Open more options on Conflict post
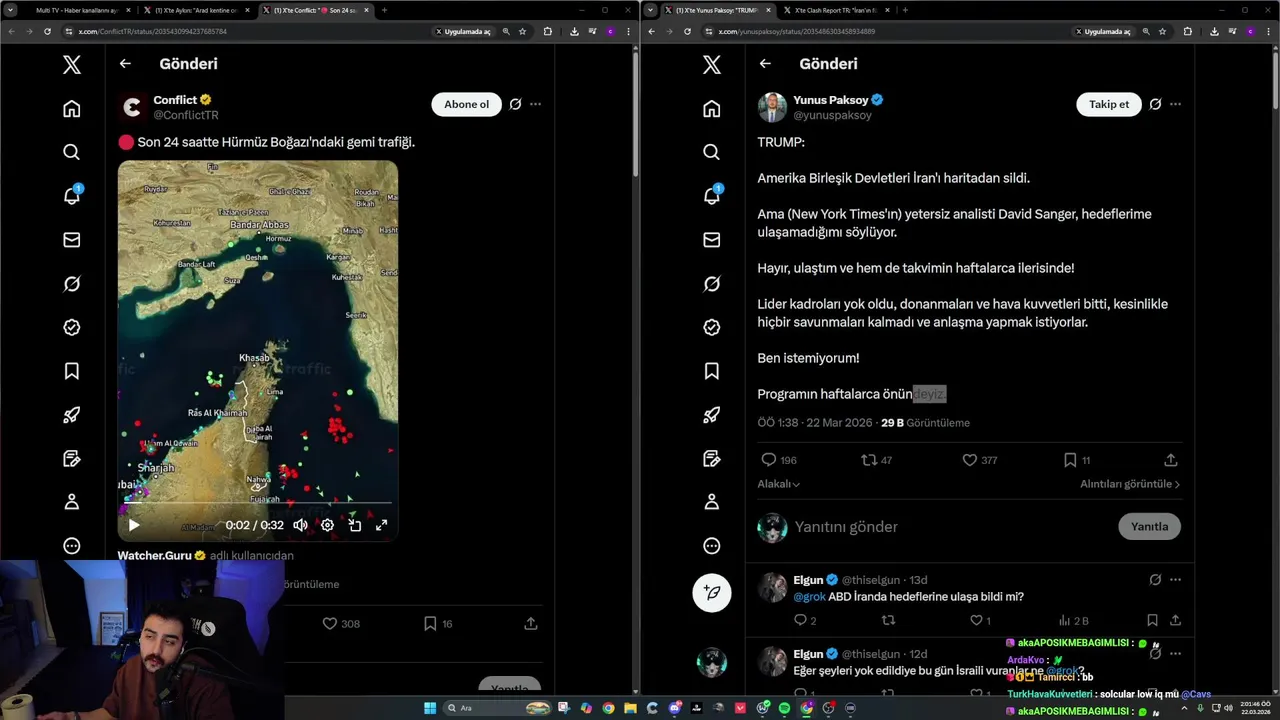The height and width of the screenshot is (720, 1280). (535, 104)
